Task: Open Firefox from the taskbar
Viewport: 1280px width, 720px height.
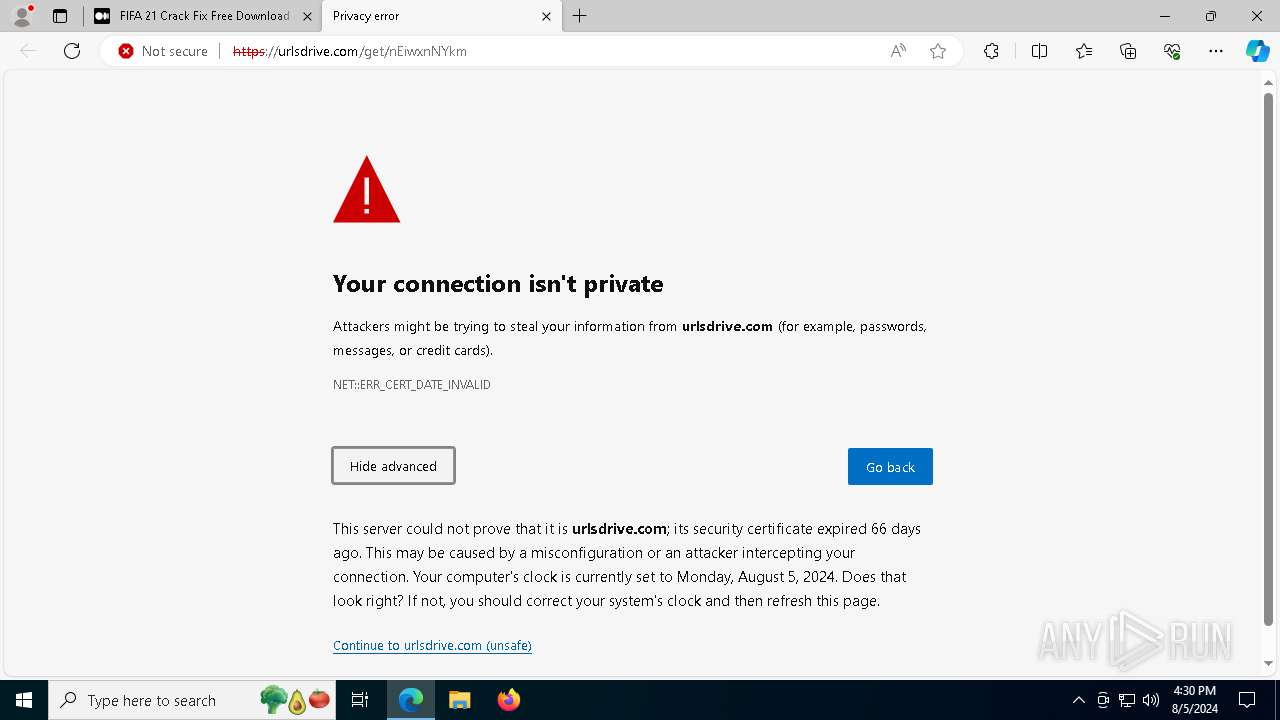Action: point(509,700)
